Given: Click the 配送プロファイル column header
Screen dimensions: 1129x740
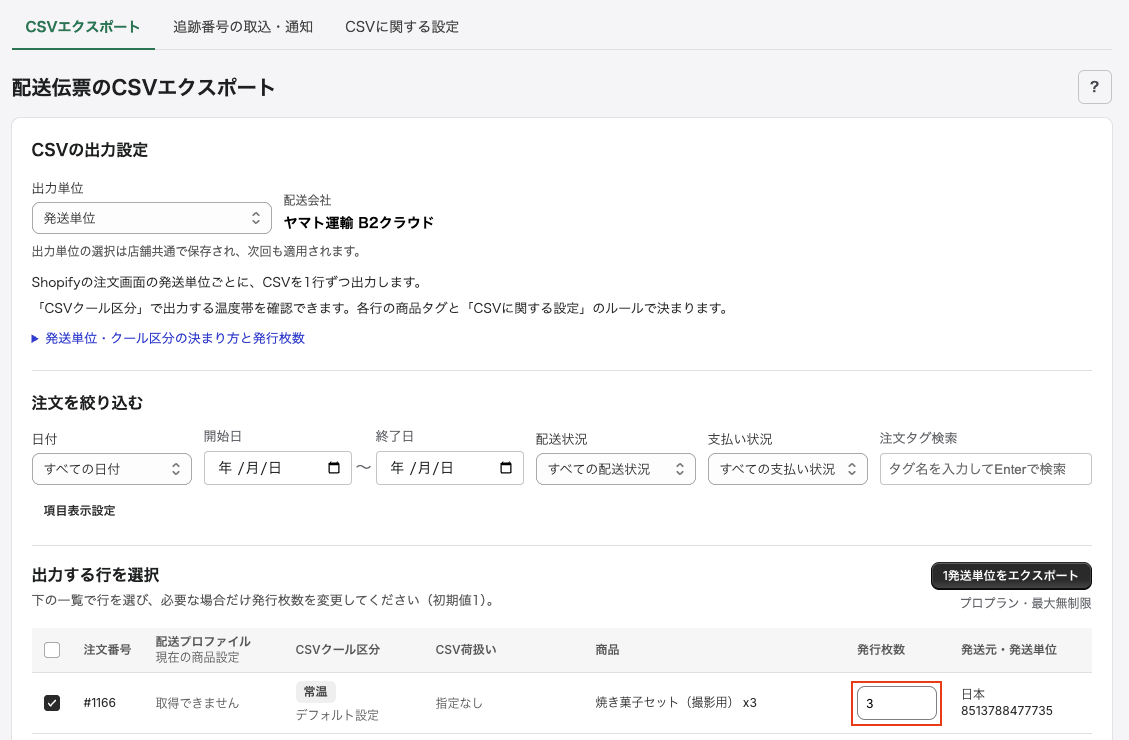Looking at the screenshot, I should tap(203, 641).
